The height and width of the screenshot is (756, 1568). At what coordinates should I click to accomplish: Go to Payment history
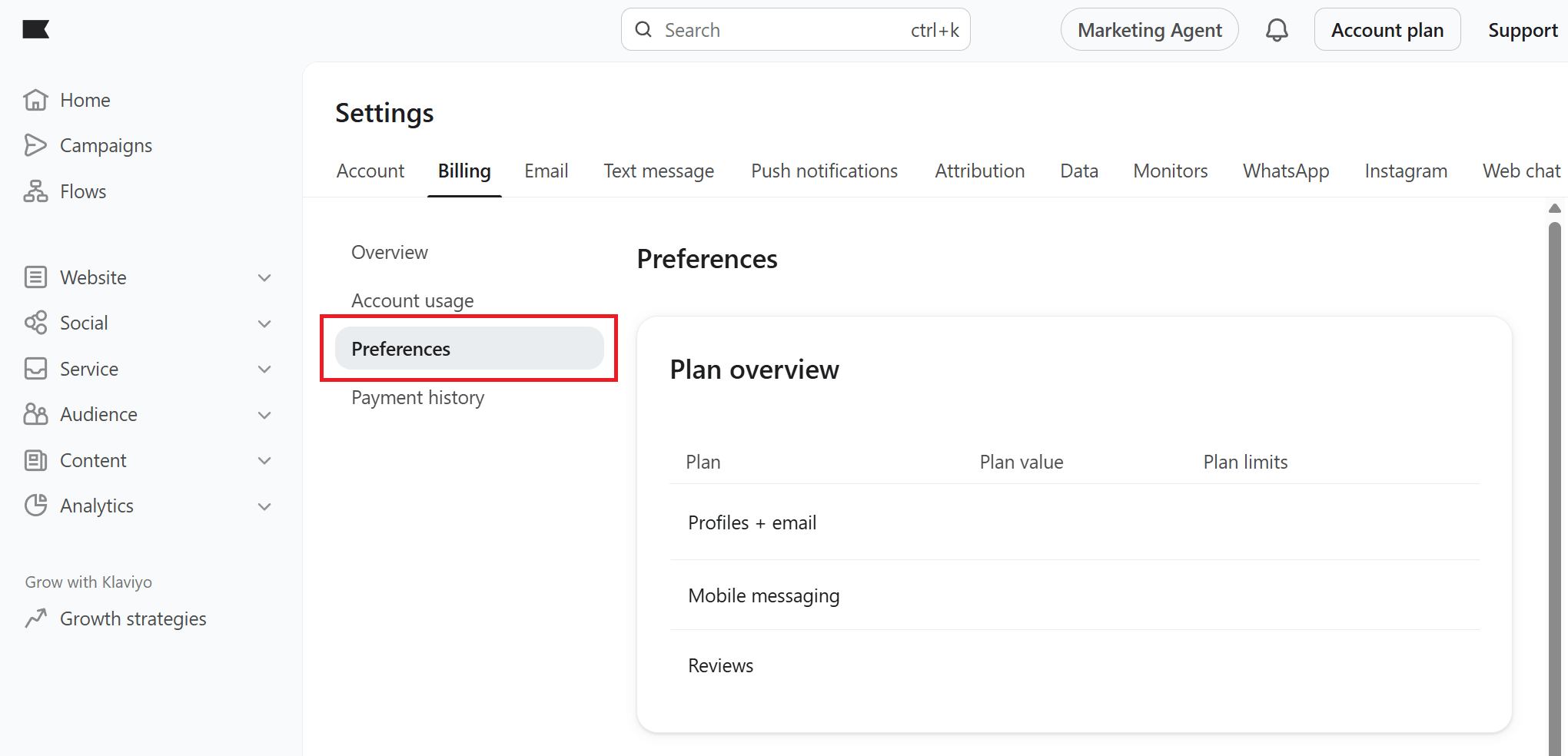[x=417, y=397]
